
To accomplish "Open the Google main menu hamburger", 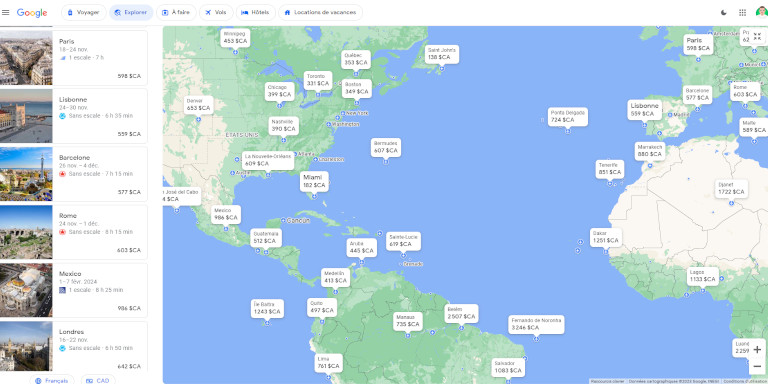I will 5,13.
